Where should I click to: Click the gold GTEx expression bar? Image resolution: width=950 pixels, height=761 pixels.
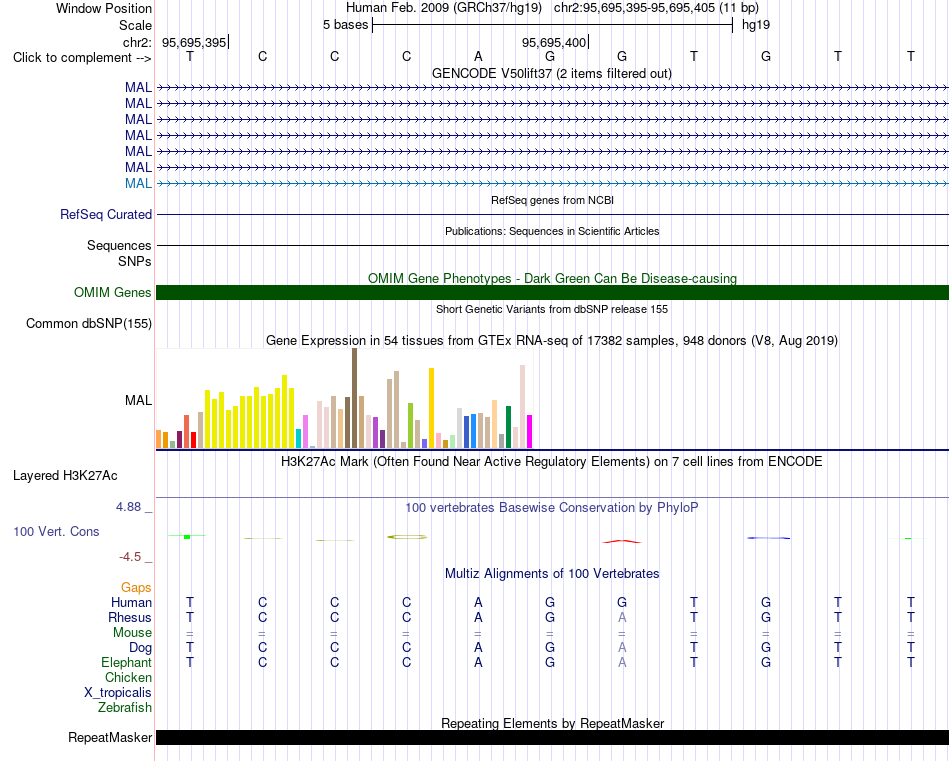pyautogui.click(x=431, y=408)
